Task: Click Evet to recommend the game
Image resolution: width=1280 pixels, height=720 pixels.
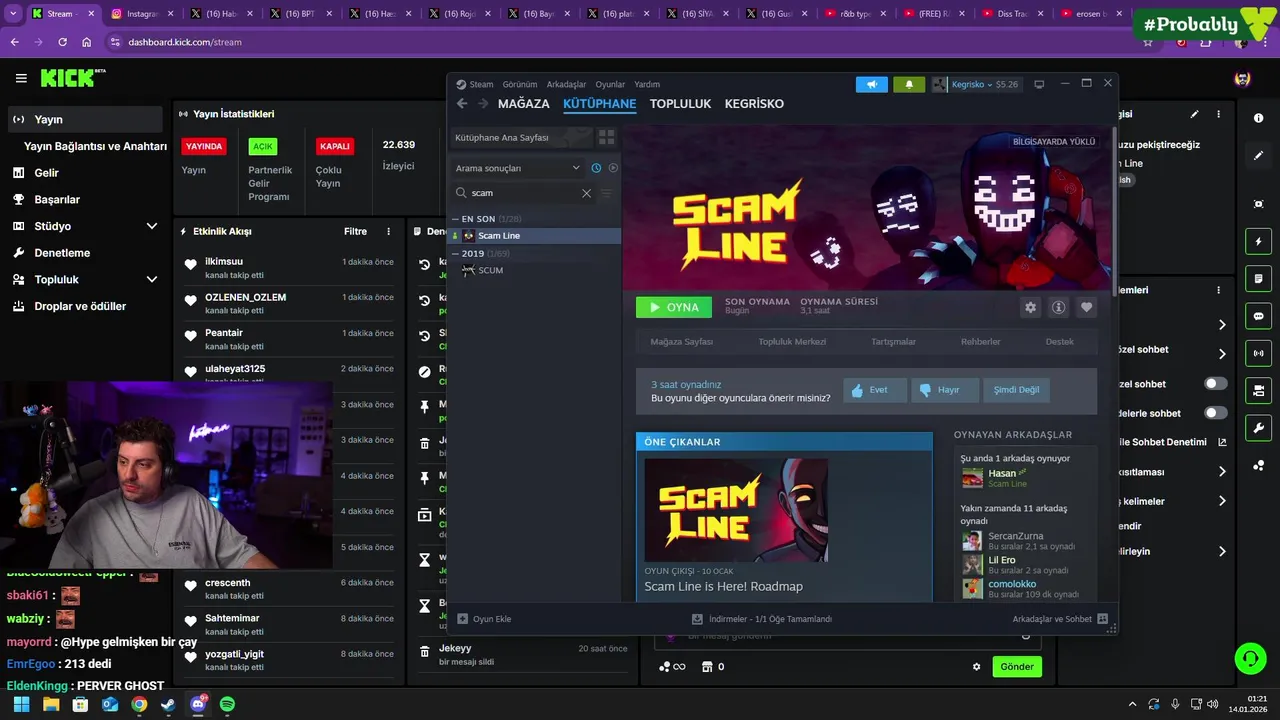Action: coord(875,390)
